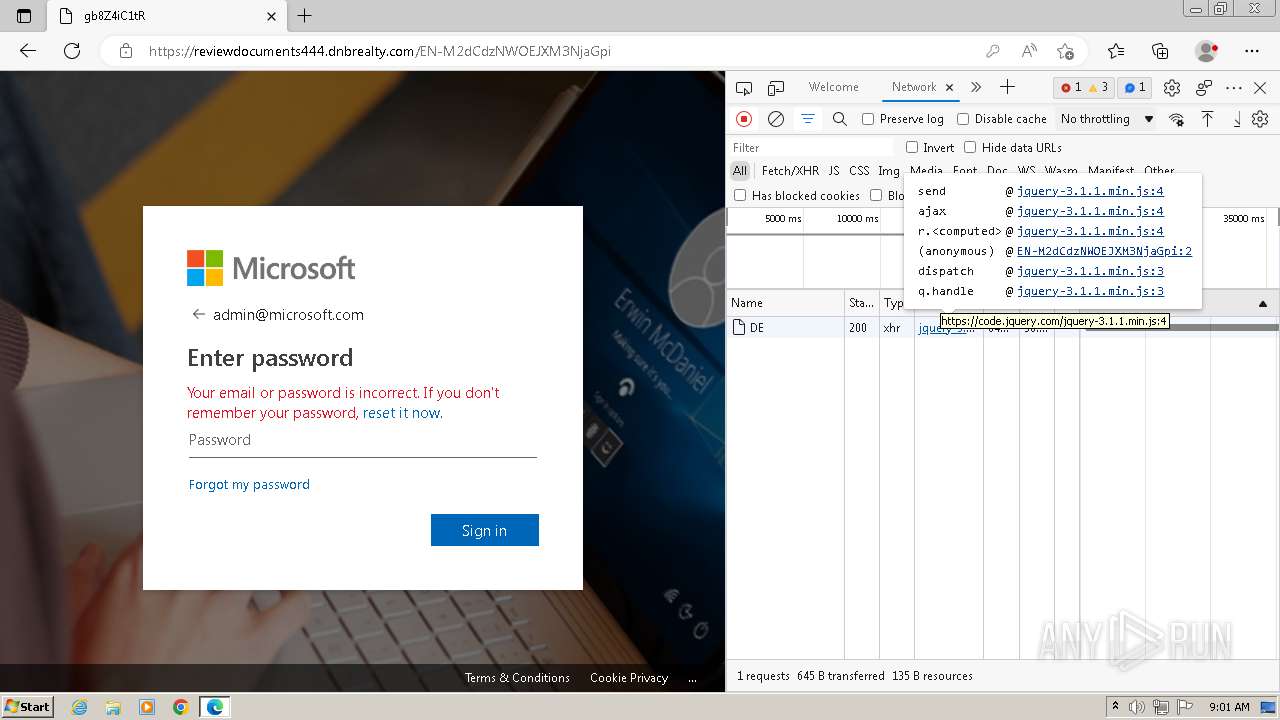Screen dimensions: 1280x720
Task: Open Network panel settings gear
Action: (1260, 119)
